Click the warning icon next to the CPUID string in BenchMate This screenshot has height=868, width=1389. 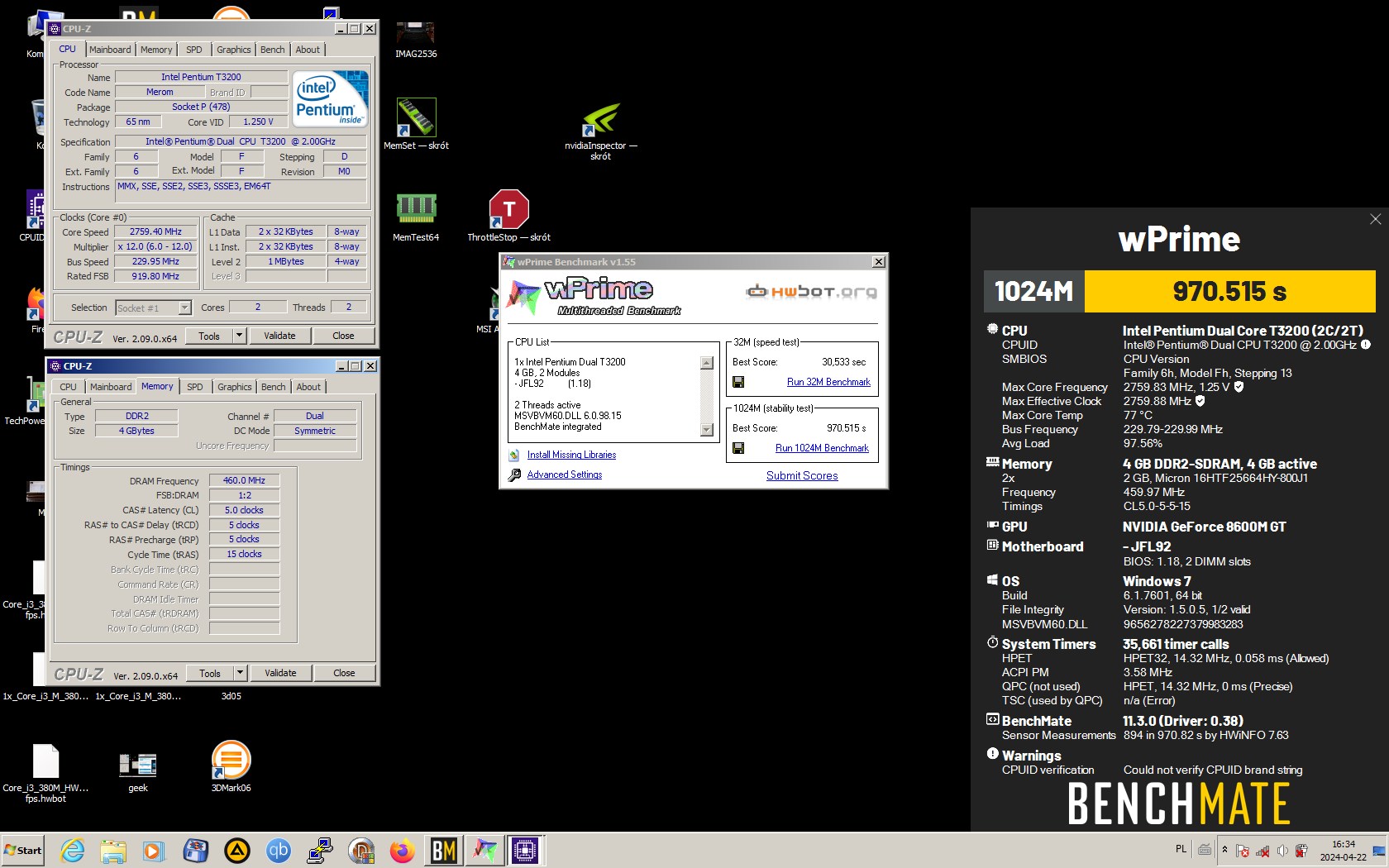click(1366, 345)
